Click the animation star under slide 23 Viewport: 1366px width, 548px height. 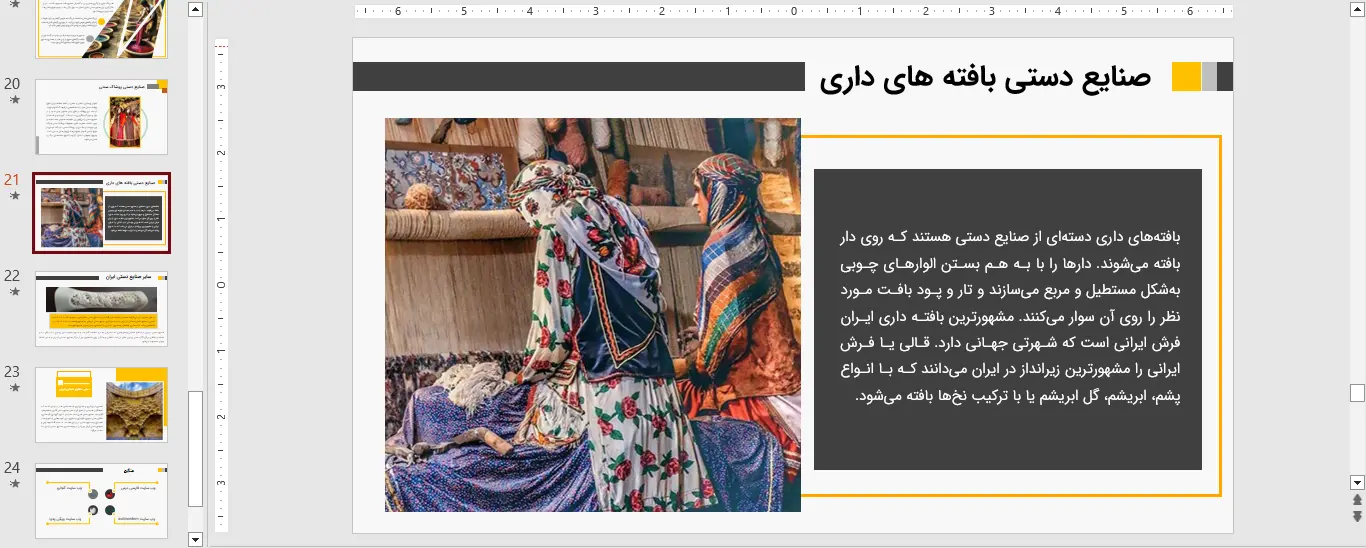pos(14,388)
